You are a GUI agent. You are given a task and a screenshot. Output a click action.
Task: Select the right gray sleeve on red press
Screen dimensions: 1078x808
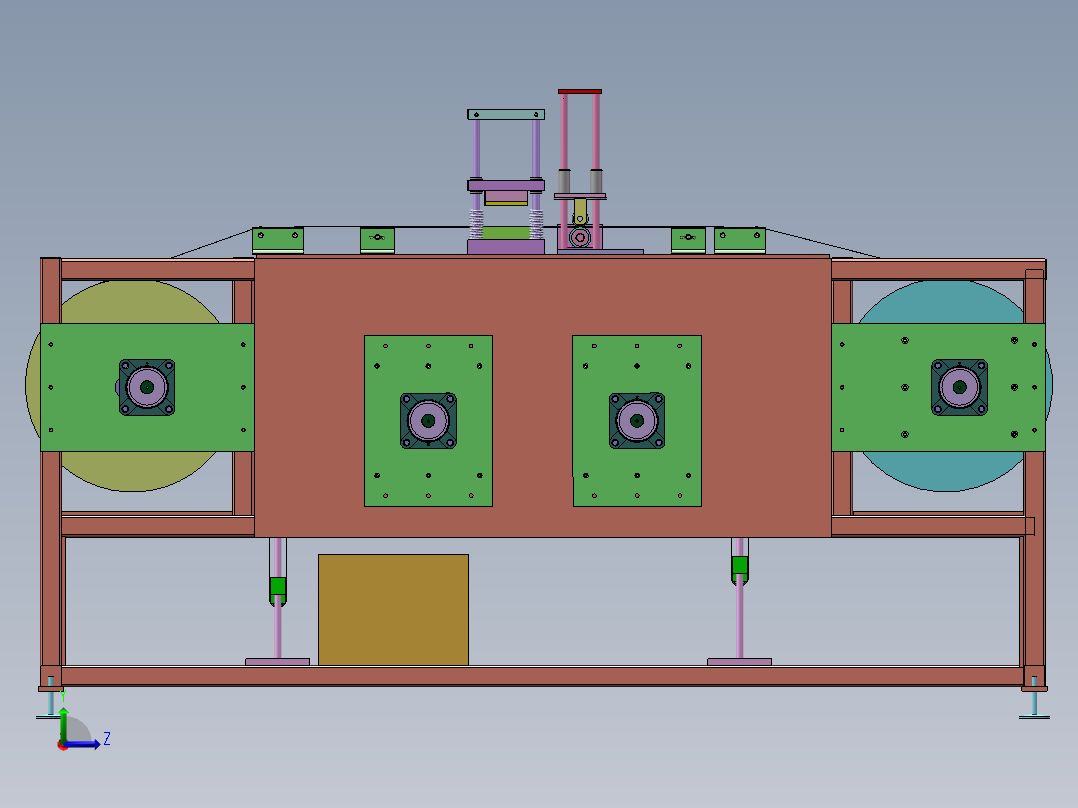[x=596, y=180]
